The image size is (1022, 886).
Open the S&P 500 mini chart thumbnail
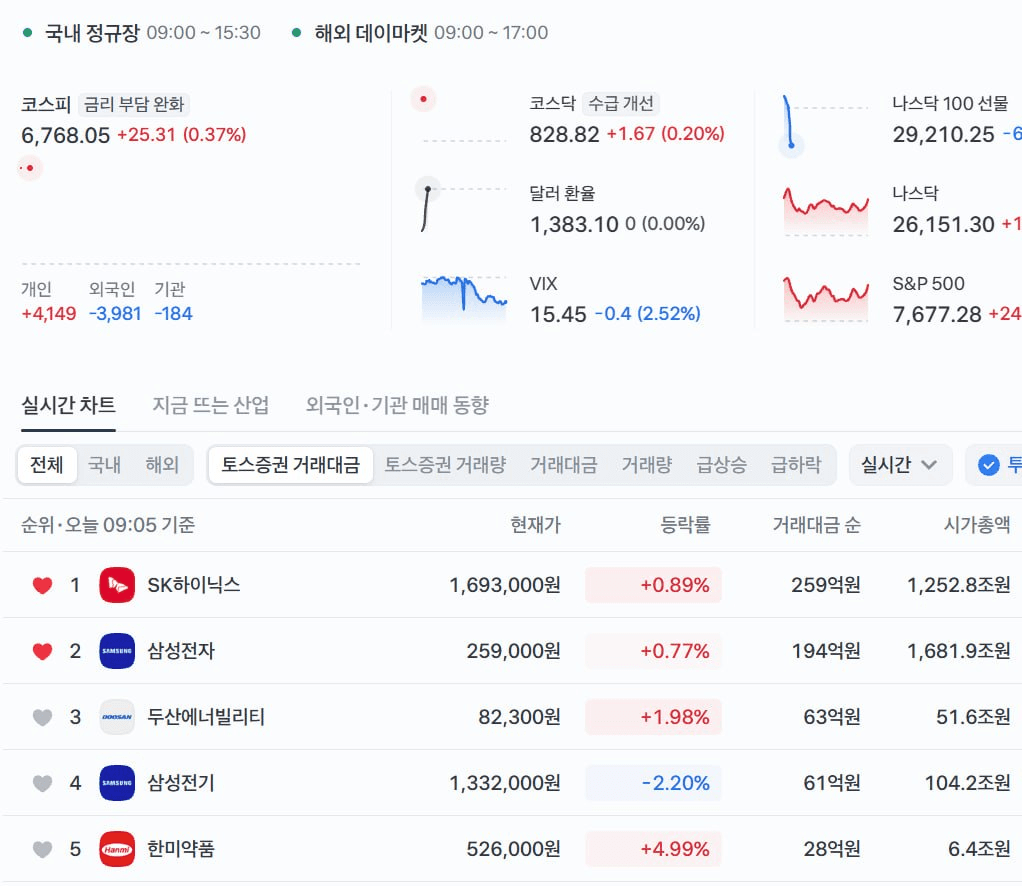point(826,299)
